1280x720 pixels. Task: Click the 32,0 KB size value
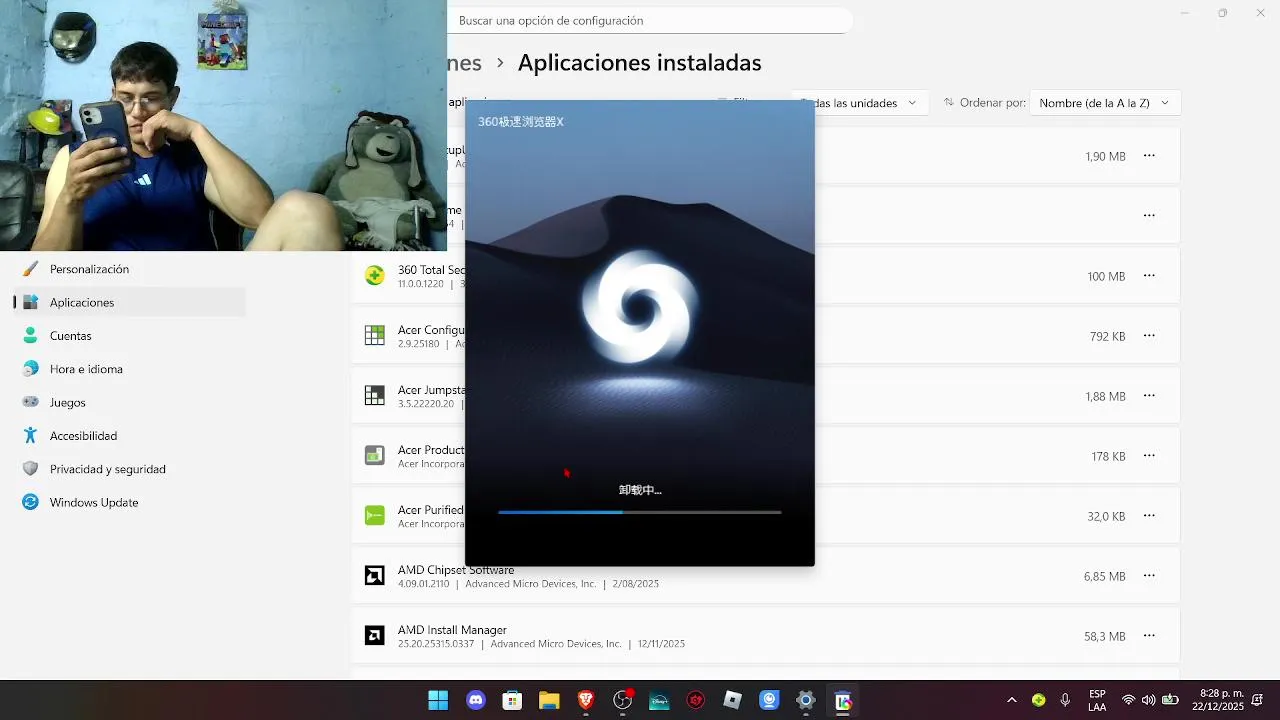pyautogui.click(x=1106, y=517)
